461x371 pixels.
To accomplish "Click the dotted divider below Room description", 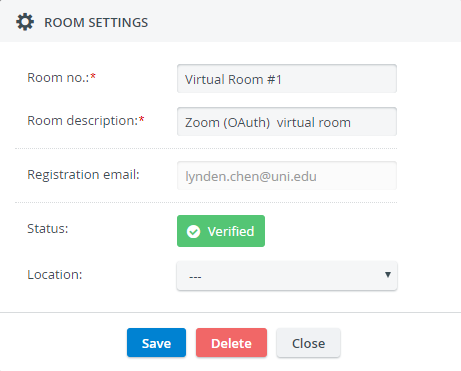I will (206, 148).
